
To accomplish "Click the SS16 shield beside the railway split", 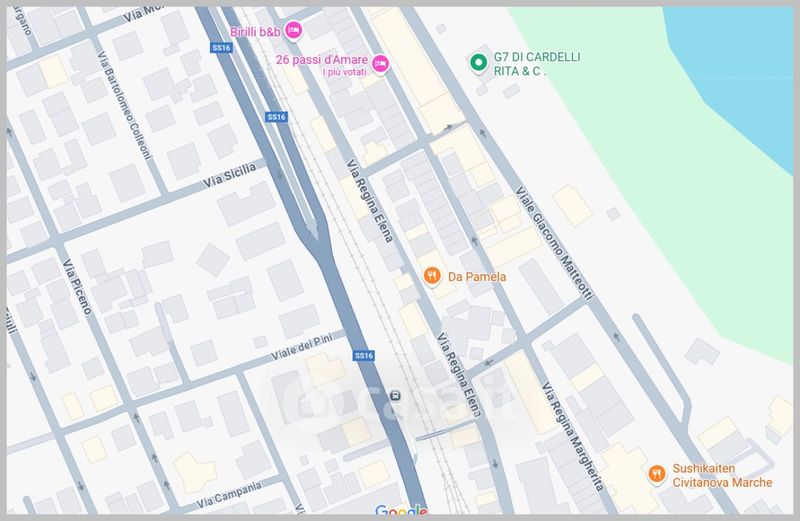I will (x=277, y=117).
